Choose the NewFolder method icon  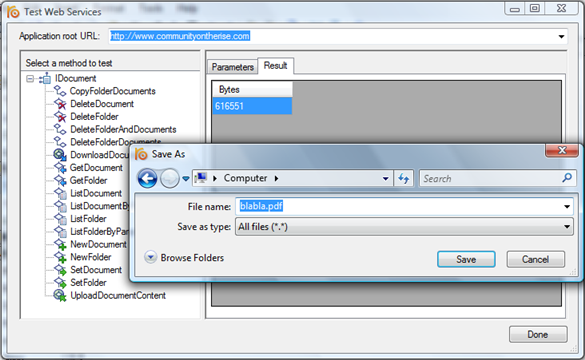coord(60,257)
